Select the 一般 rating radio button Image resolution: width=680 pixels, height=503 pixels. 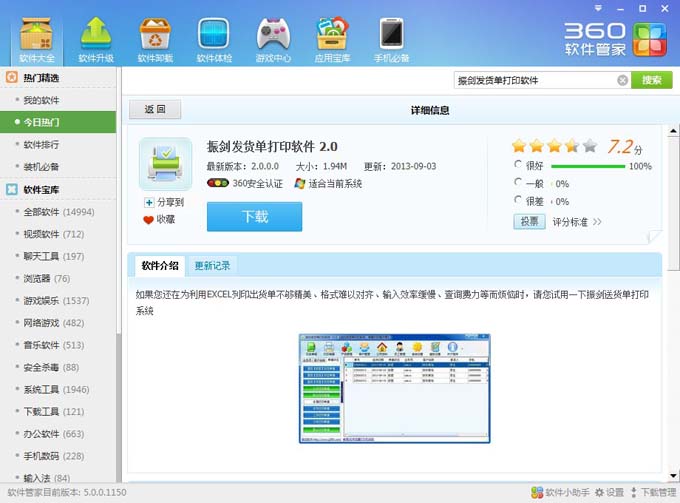click(x=518, y=182)
